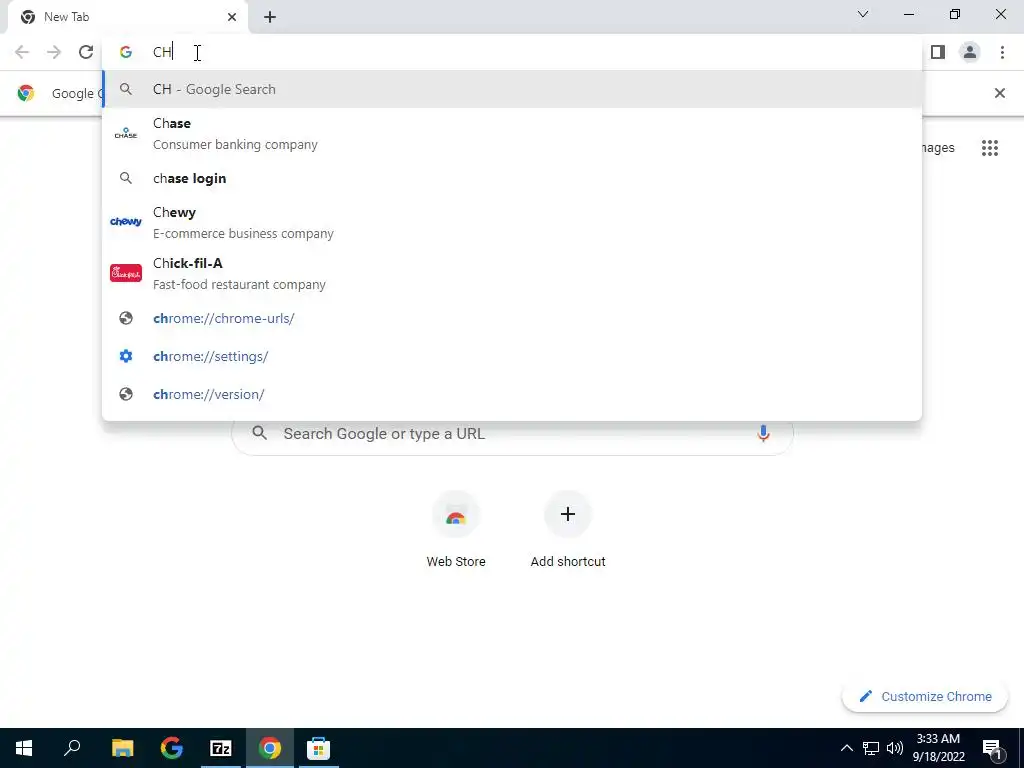
Task: Open File Explorer from taskbar
Action: click(122, 748)
